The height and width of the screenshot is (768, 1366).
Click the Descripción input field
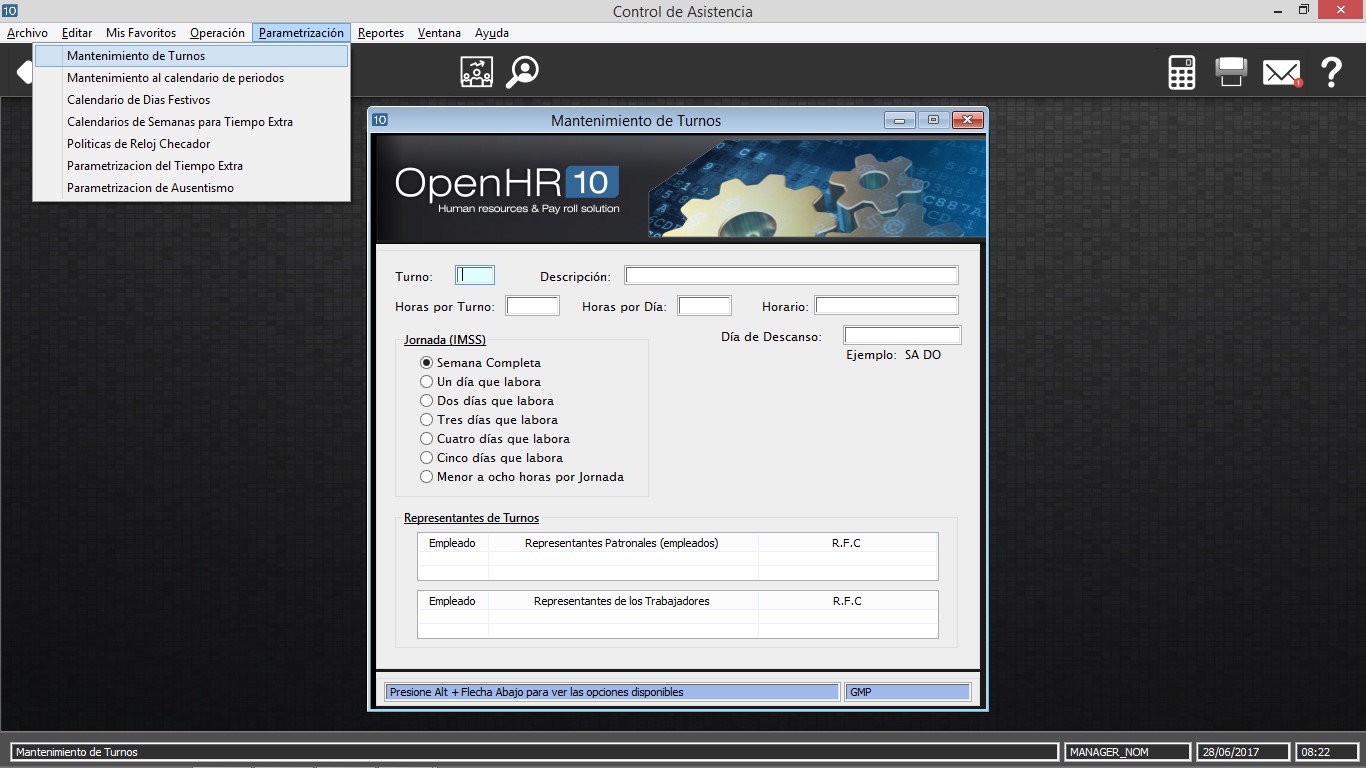click(x=790, y=274)
